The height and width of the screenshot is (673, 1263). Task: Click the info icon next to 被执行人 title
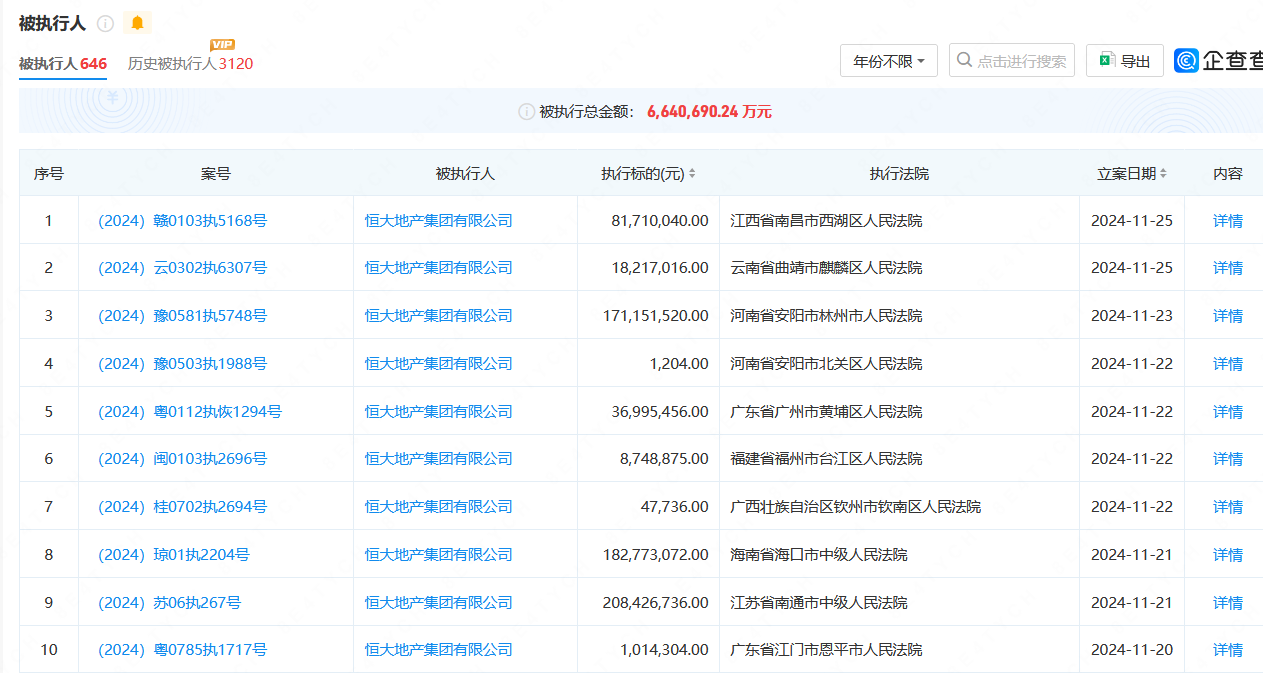click(x=105, y=23)
